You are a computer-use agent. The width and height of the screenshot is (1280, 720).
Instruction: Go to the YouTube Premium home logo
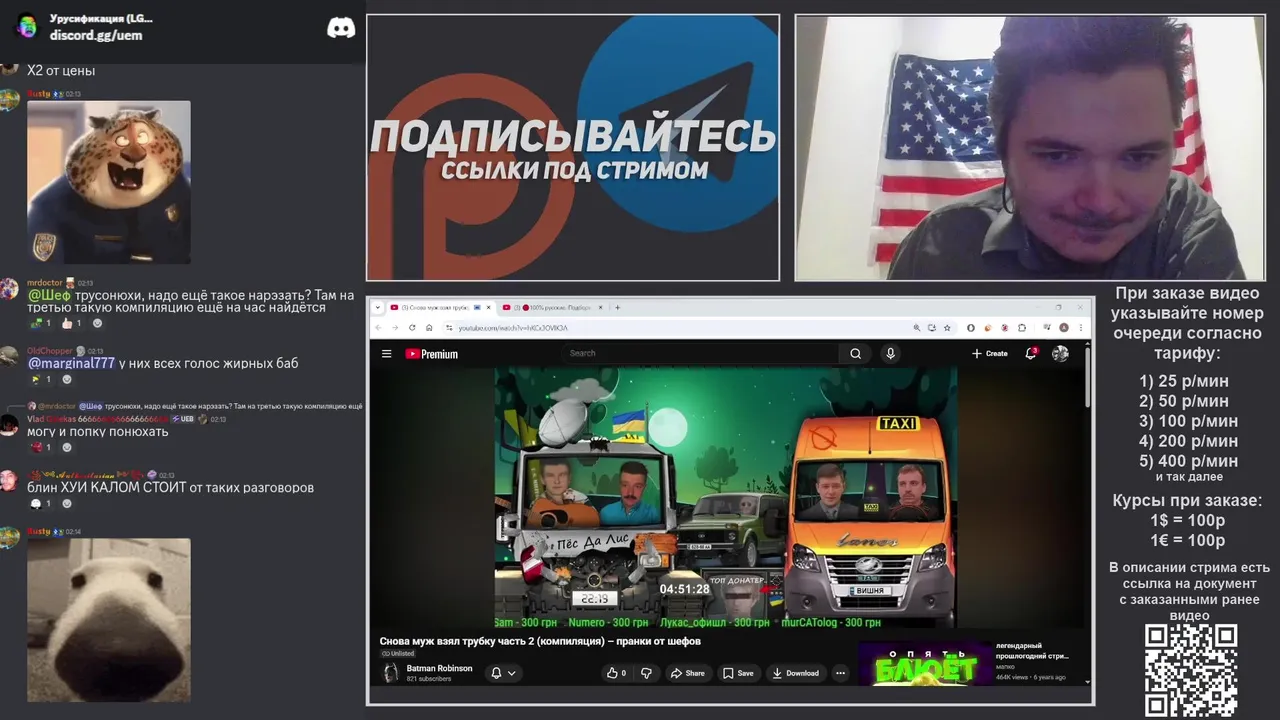pos(432,354)
